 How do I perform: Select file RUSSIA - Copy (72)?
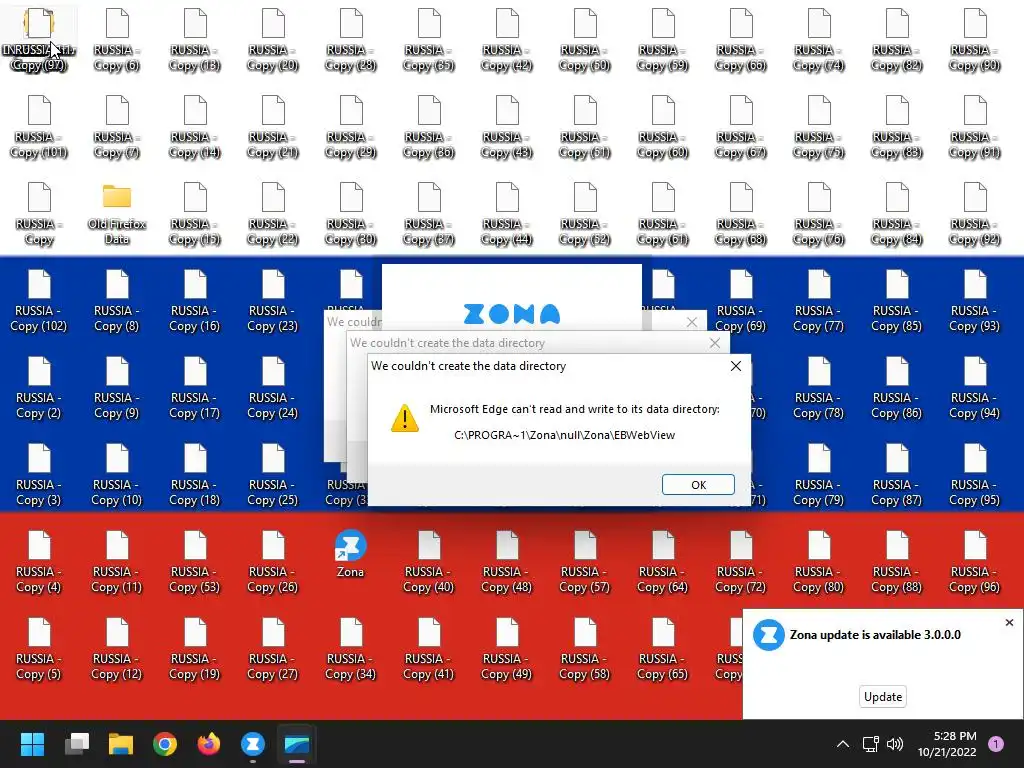coord(741,561)
